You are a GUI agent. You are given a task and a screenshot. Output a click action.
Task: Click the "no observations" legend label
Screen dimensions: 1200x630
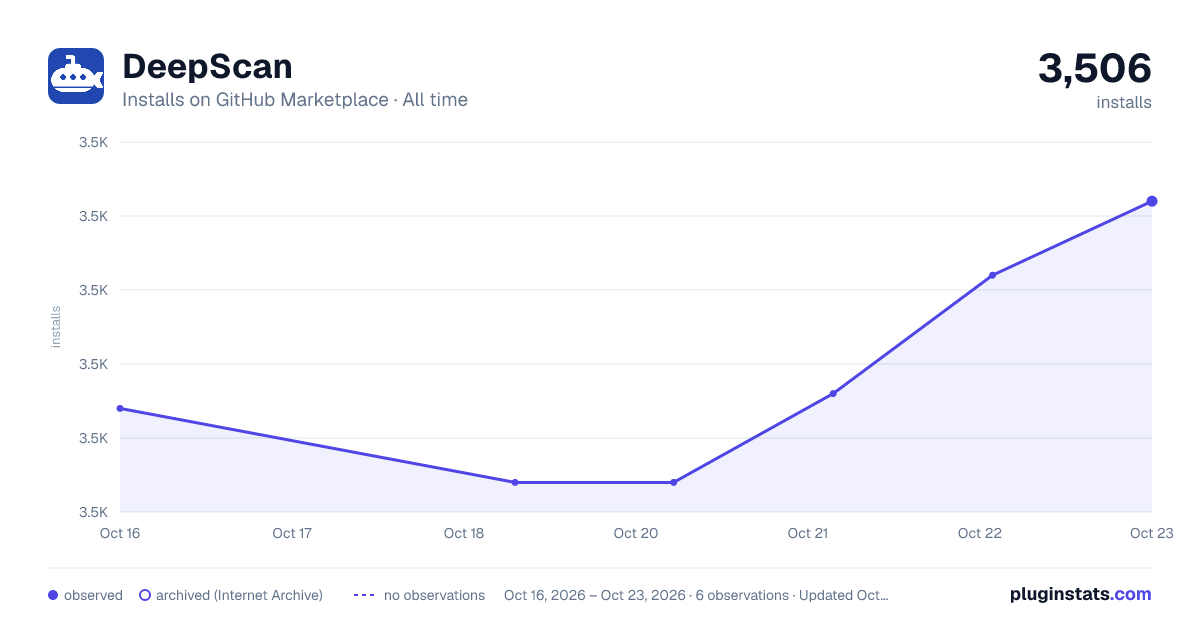(434, 595)
